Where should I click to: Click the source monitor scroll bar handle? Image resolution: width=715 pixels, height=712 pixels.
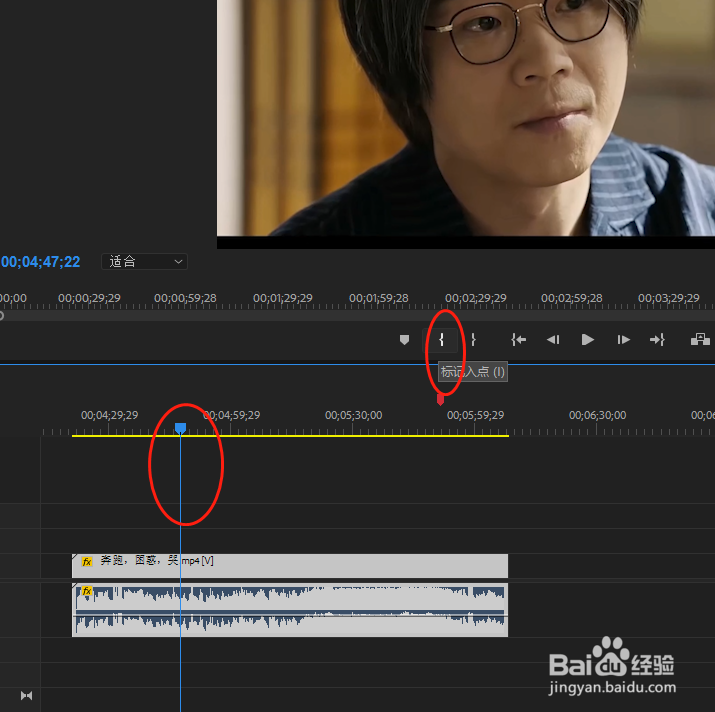(1, 315)
